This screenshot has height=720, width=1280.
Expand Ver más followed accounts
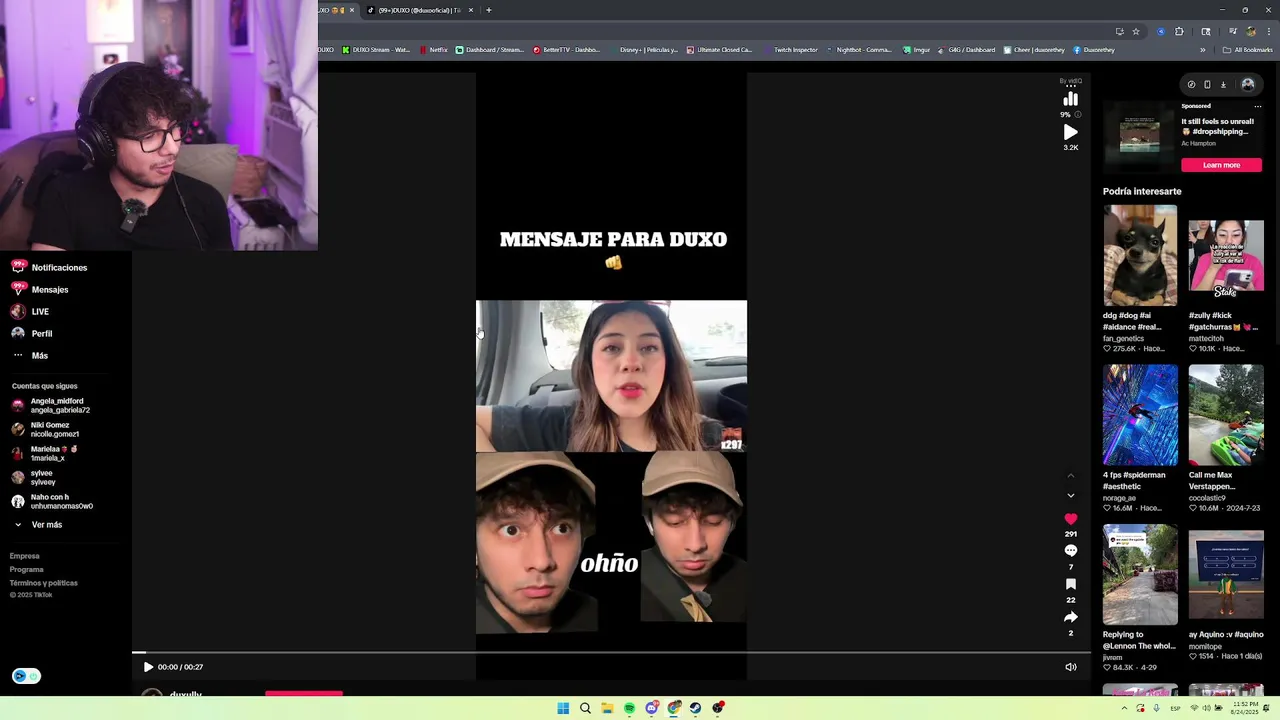tap(37, 525)
